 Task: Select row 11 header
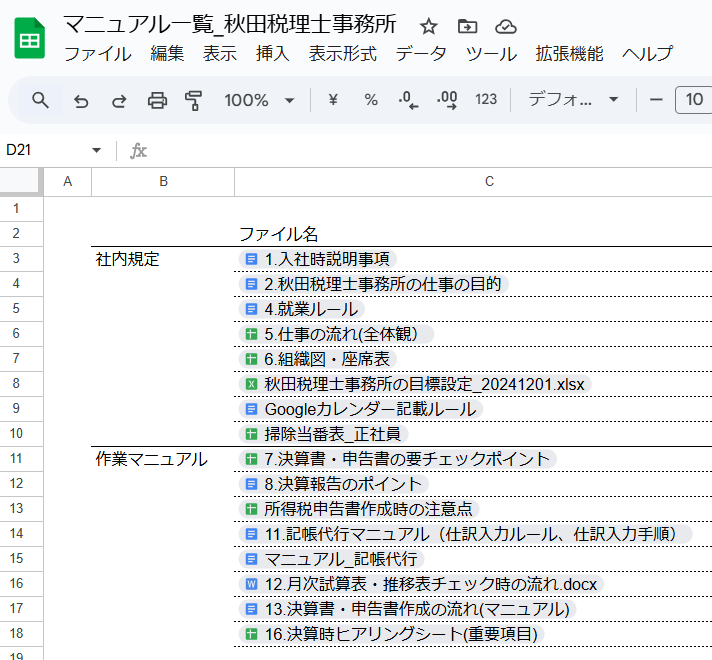21,458
